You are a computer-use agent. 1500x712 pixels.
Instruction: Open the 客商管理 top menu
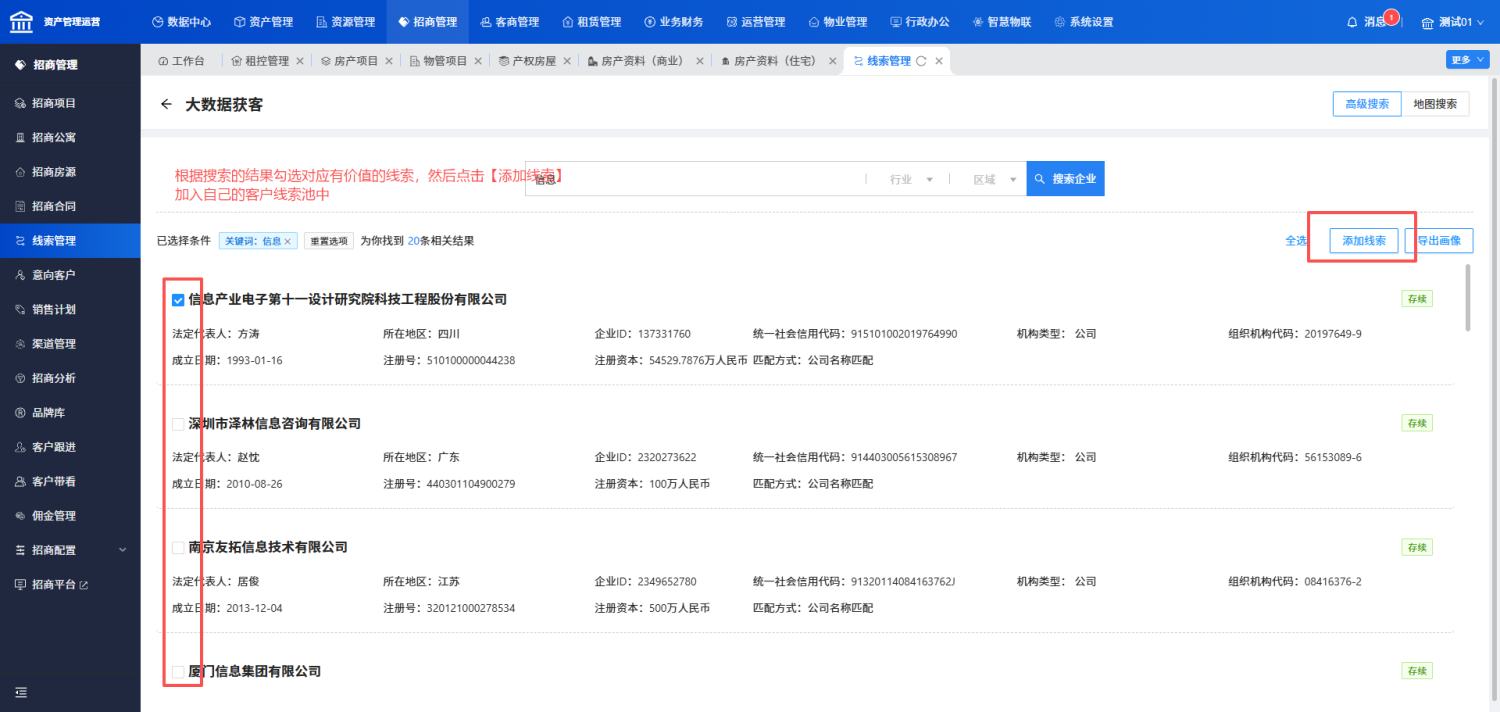(509, 22)
